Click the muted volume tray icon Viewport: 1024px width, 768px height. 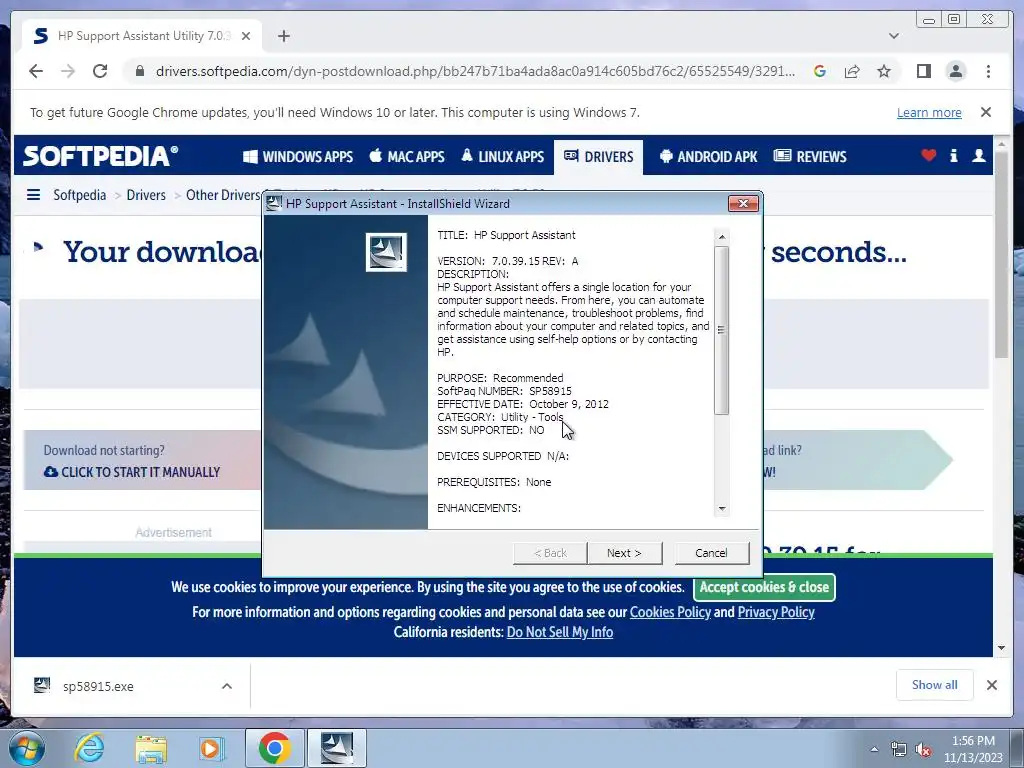[923, 750]
